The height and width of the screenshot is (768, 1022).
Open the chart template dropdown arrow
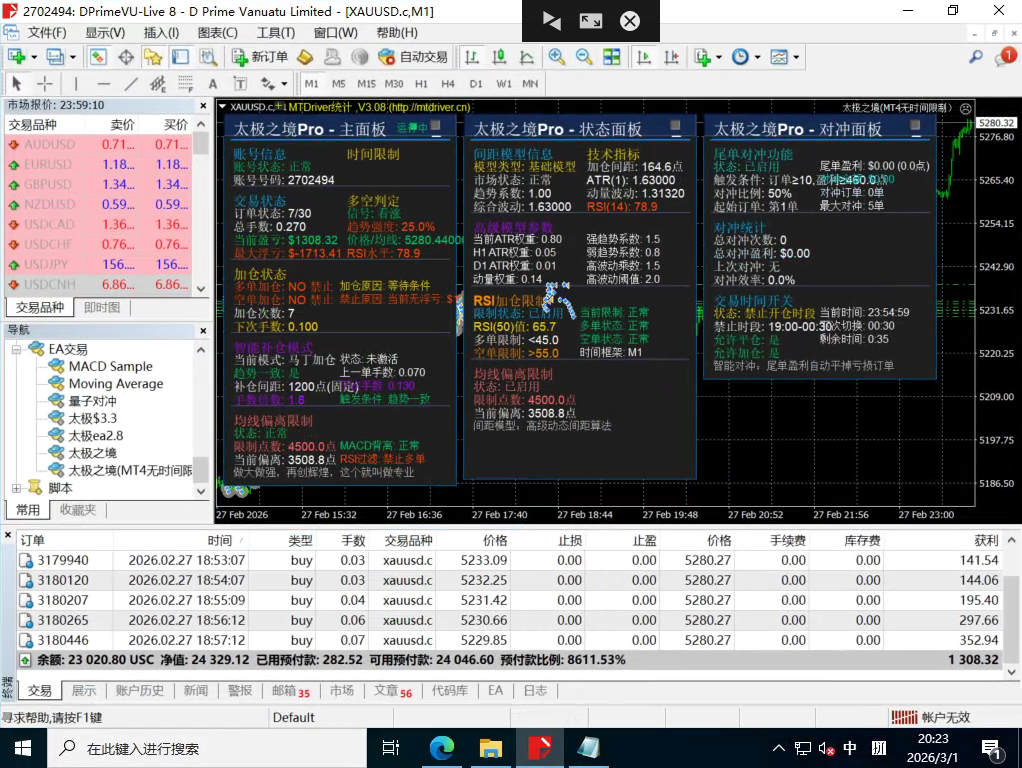(x=796, y=57)
